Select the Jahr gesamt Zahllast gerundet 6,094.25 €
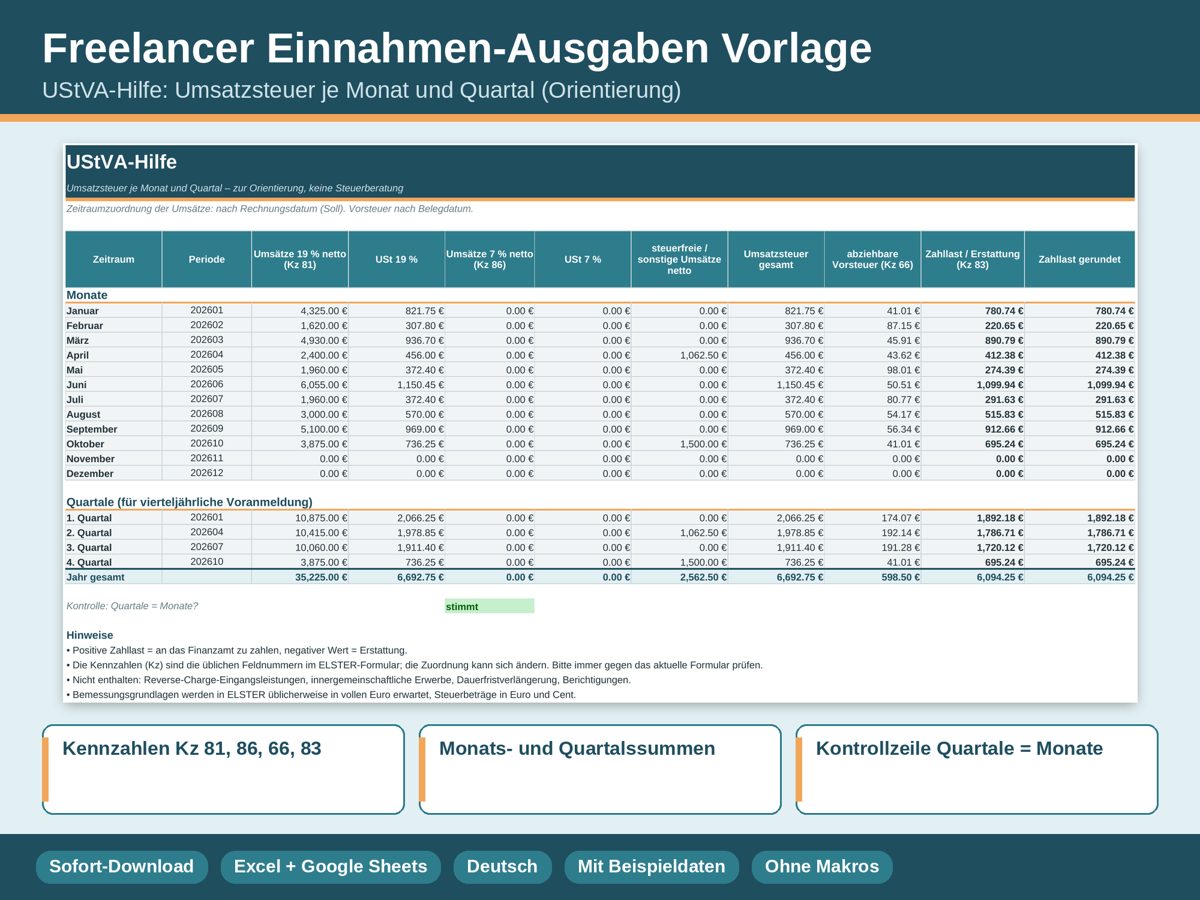Image resolution: width=1200 pixels, height=900 pixels. (x=1080, y=577)
